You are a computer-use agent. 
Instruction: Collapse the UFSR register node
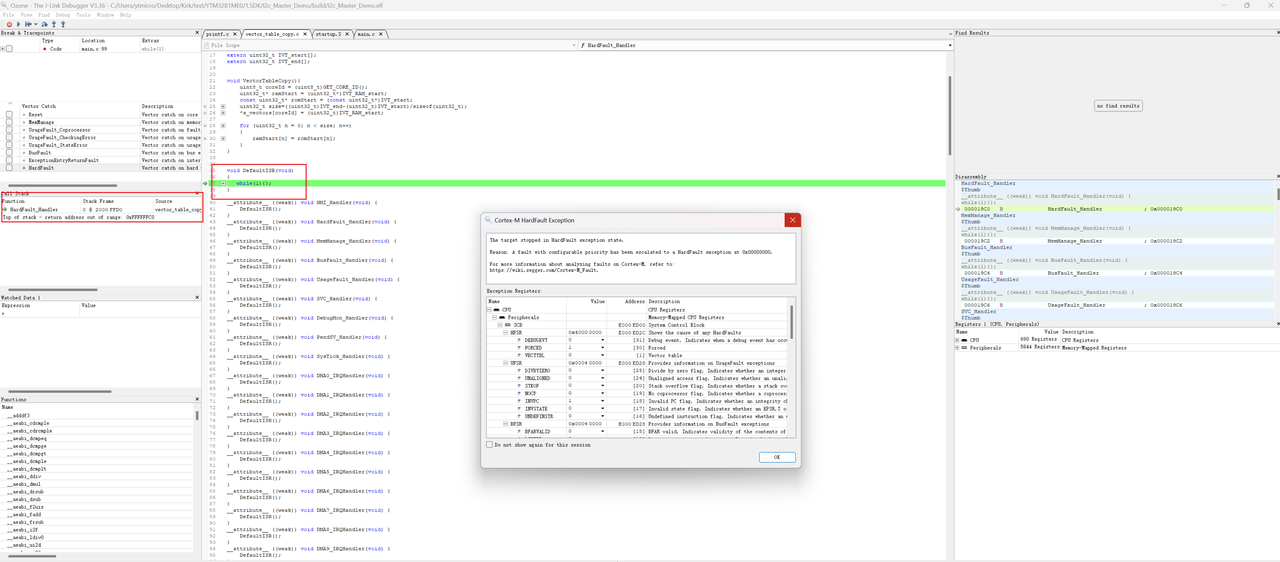[x=505, y=363]
